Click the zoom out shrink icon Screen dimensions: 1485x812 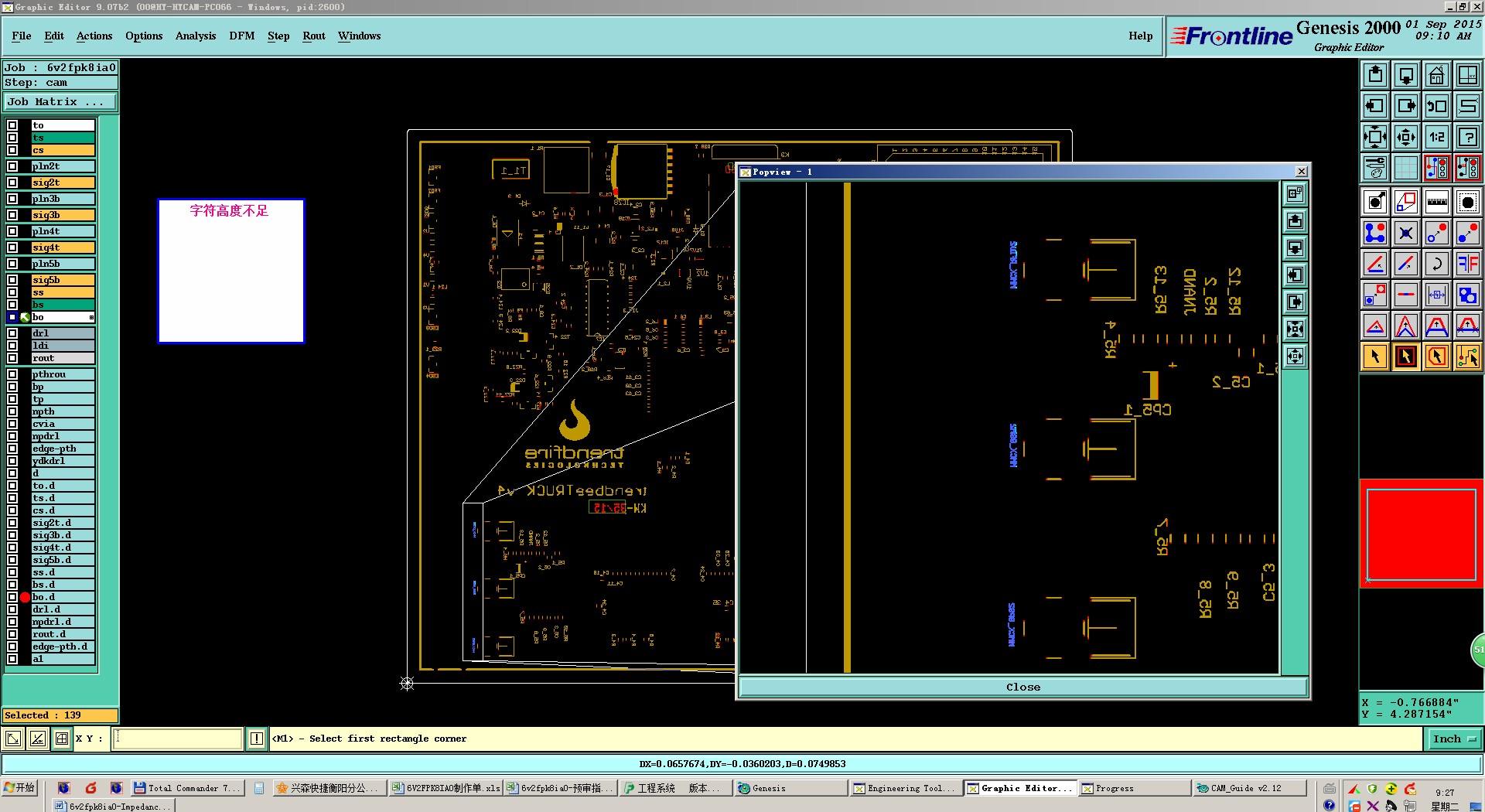click(x=1406, y=137)
